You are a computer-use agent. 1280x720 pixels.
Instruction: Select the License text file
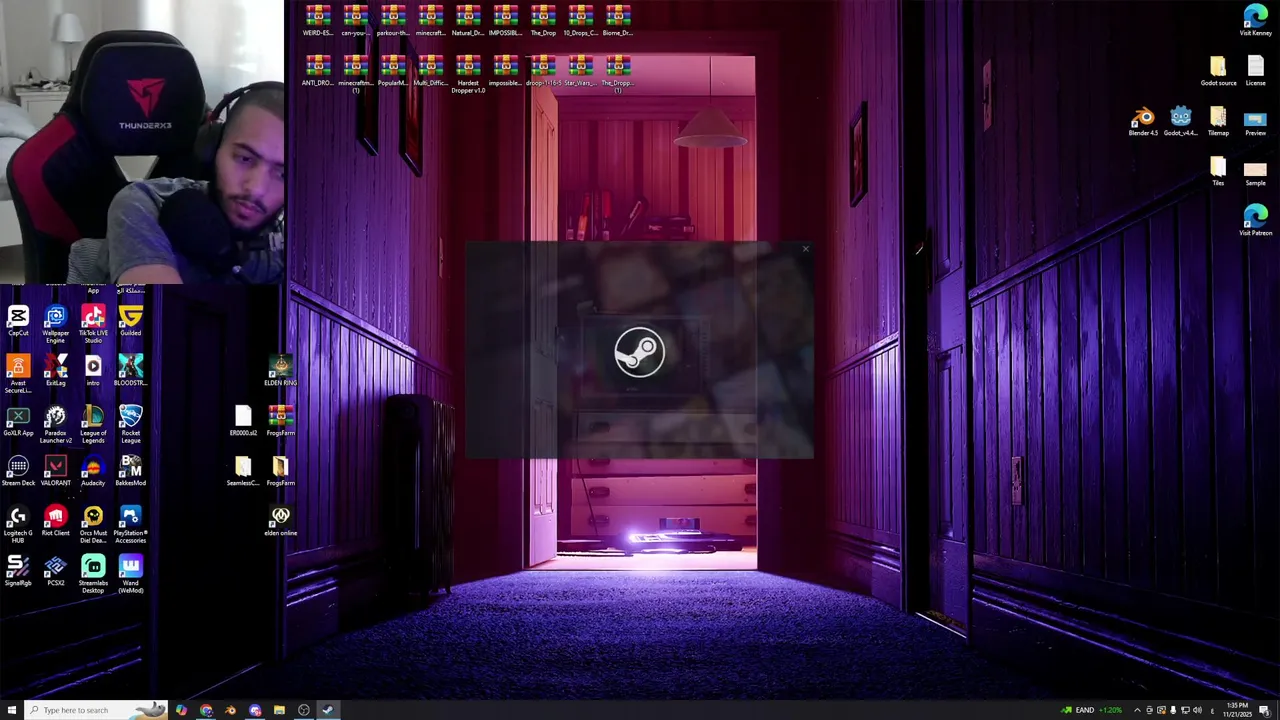(x=1255, y=71)
